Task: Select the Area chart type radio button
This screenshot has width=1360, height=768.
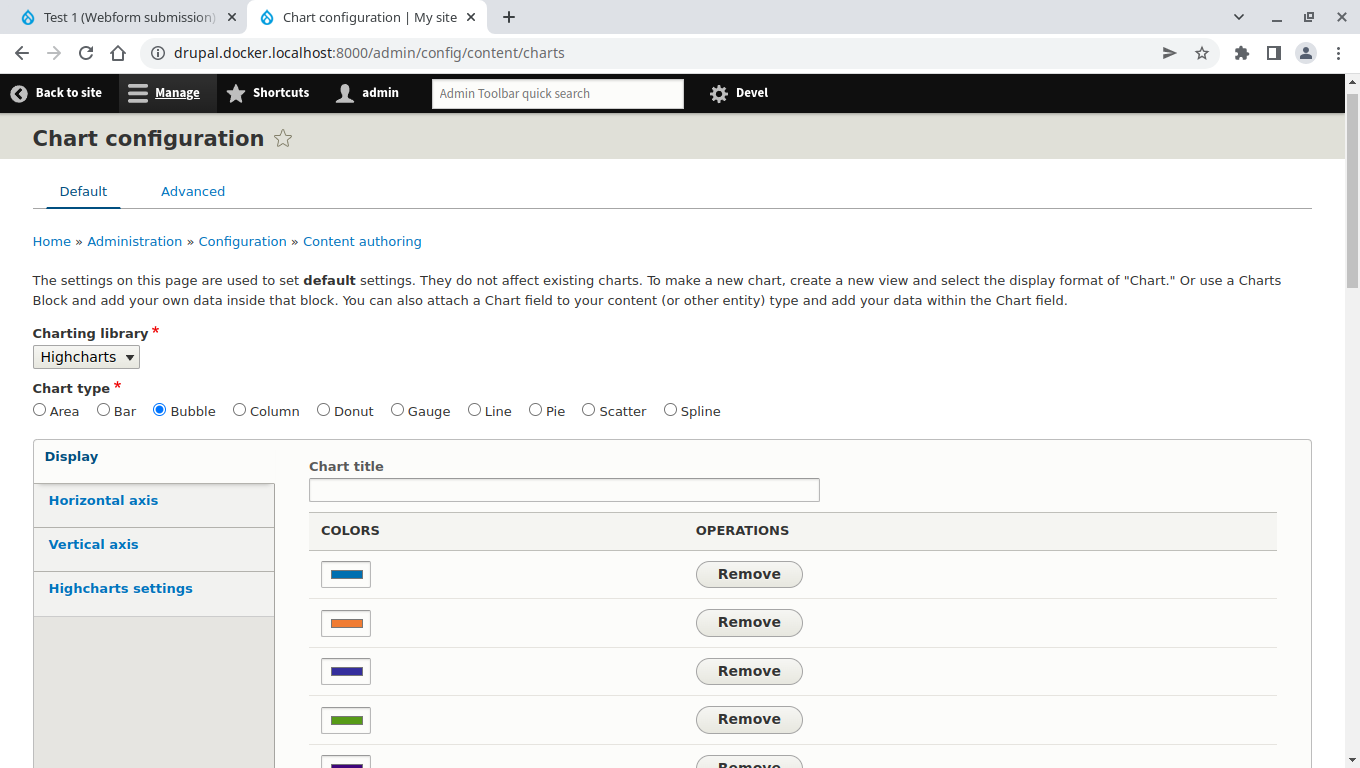Action: 40,410
